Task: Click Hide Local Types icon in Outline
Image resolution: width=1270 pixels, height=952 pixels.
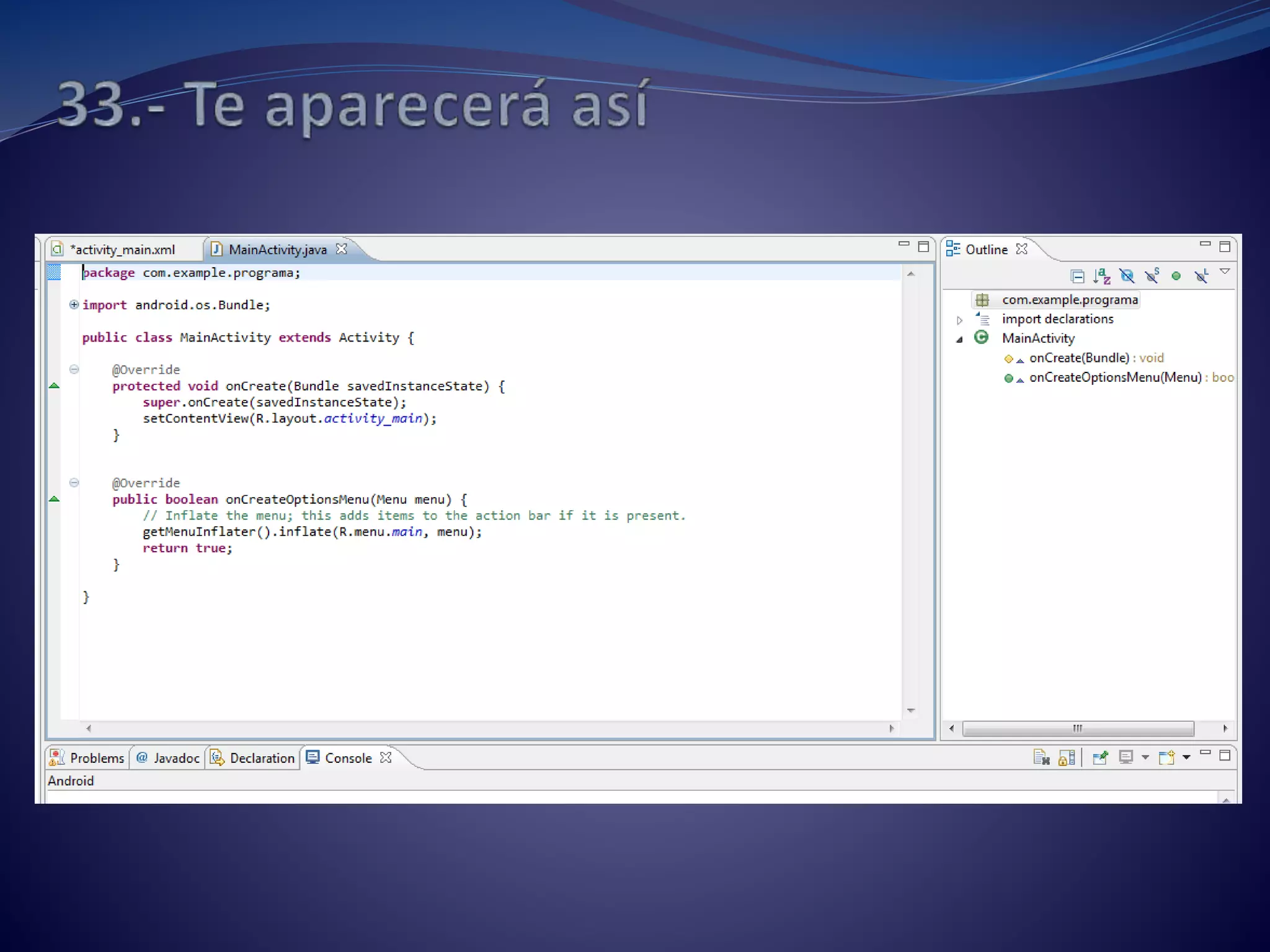Action: click(x=1201, y=276)
